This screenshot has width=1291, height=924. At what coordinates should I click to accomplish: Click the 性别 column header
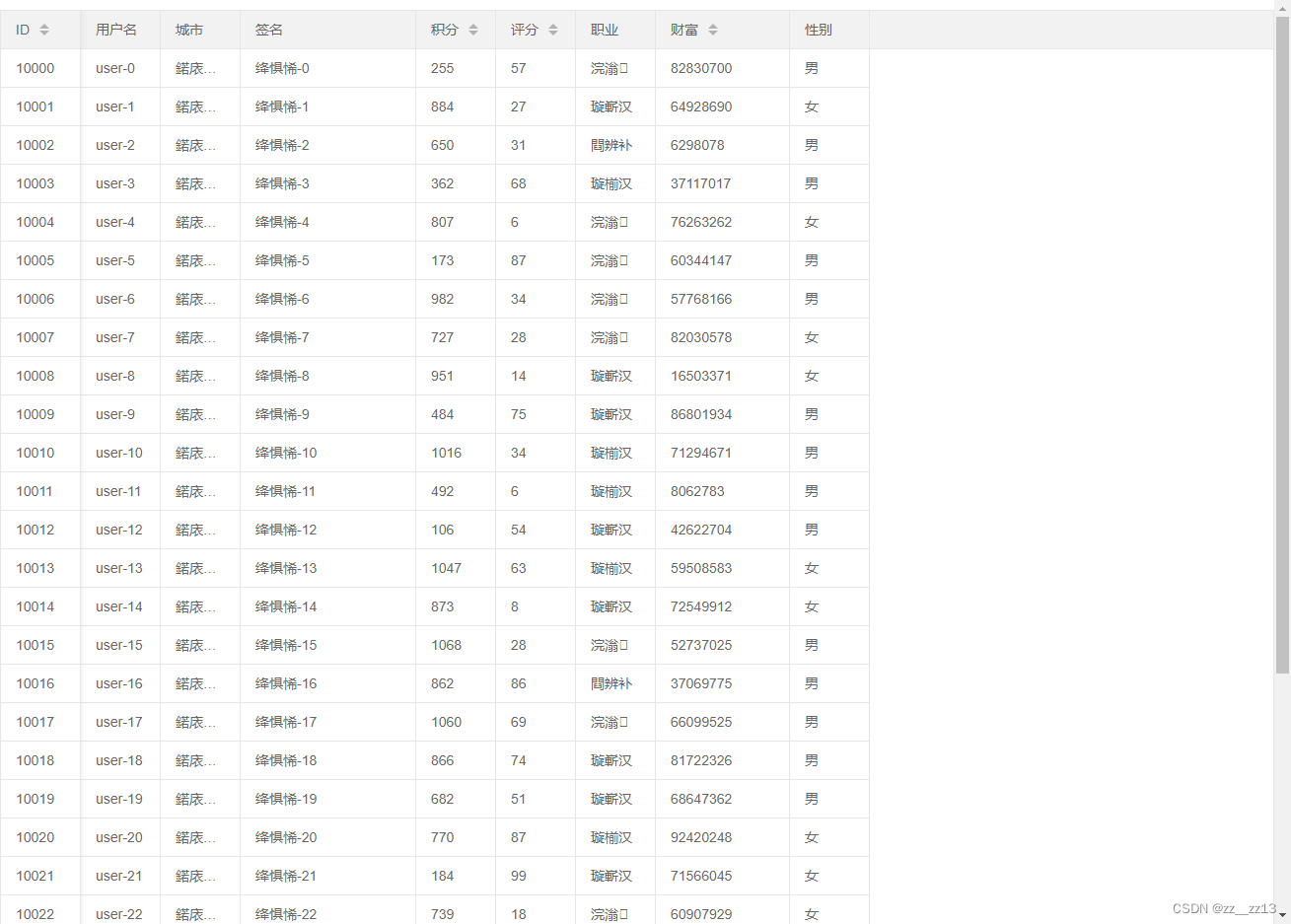point(817,30)
